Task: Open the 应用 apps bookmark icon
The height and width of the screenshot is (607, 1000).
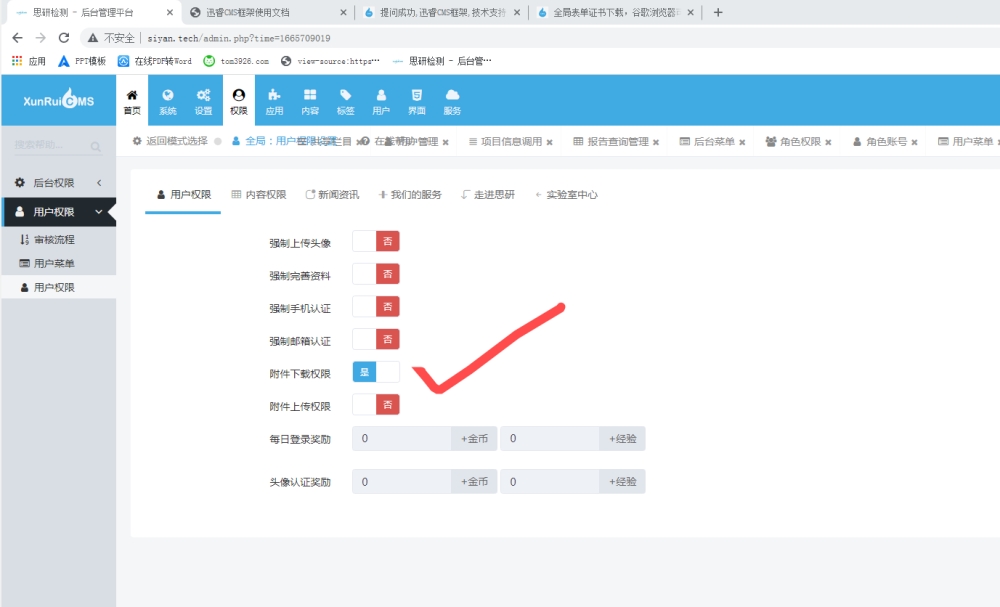Action: point(17,61)
